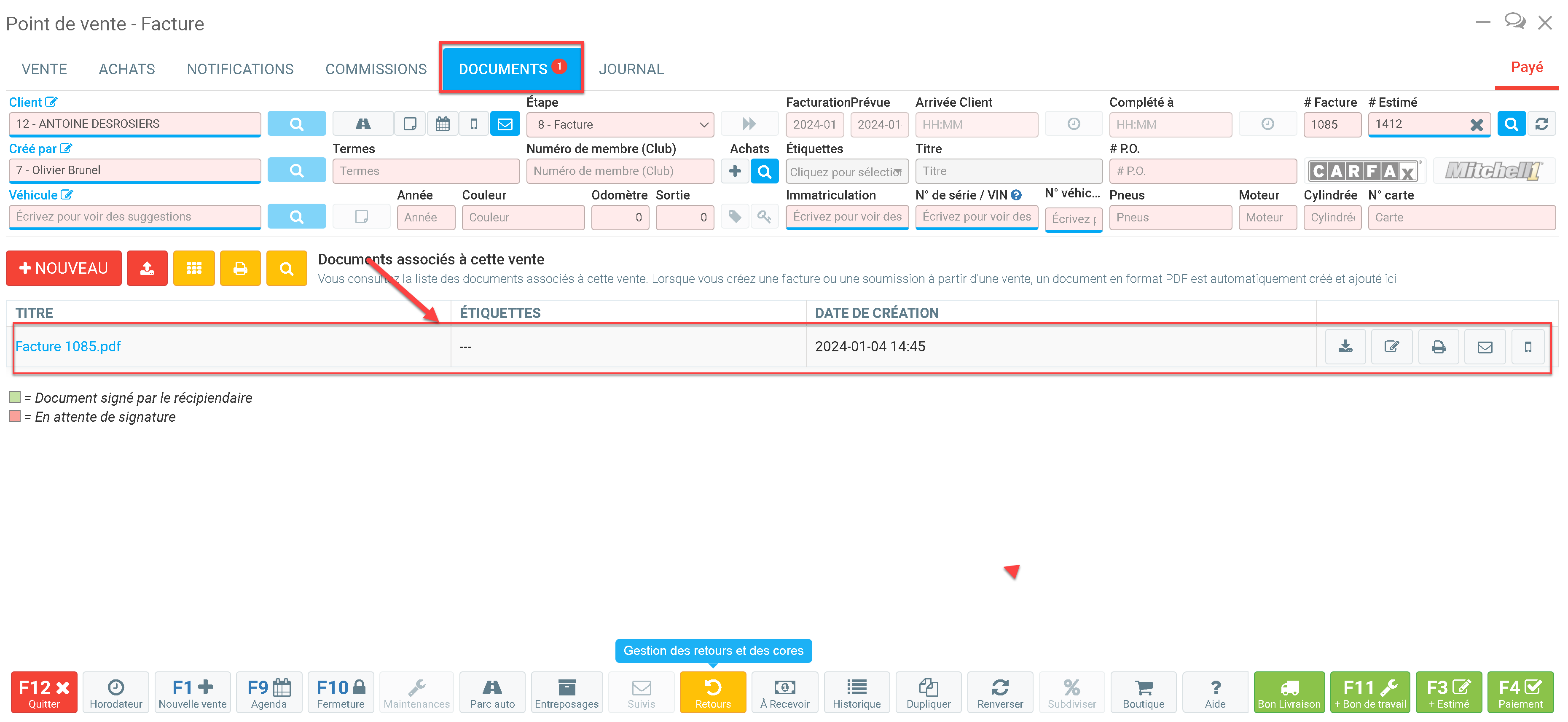Click the edit icon for Facture 1085.pdf
1568x722 pixels.
click(x=1391, y=346)
